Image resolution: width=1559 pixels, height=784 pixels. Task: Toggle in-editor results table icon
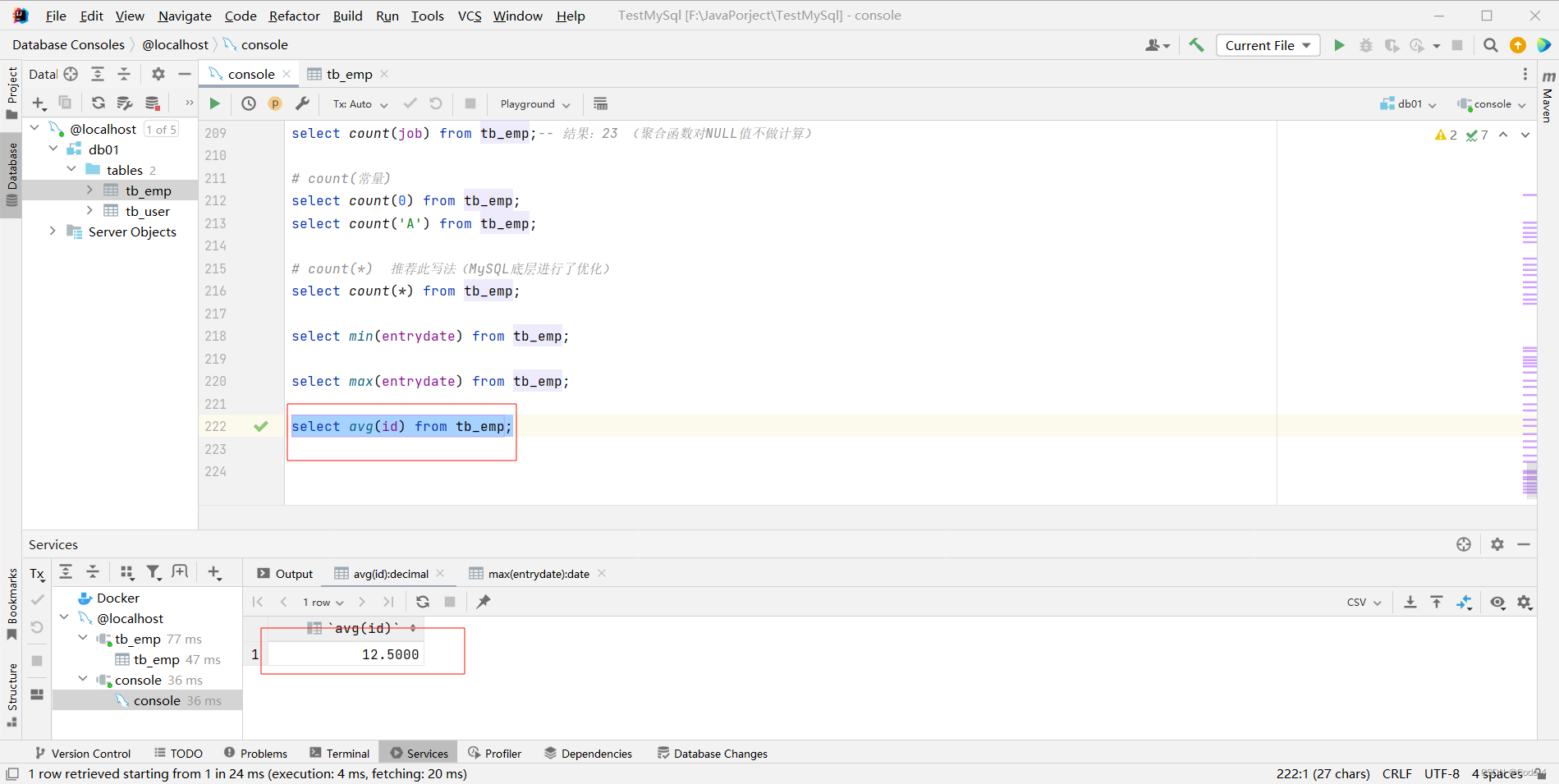tap(600, 103)
